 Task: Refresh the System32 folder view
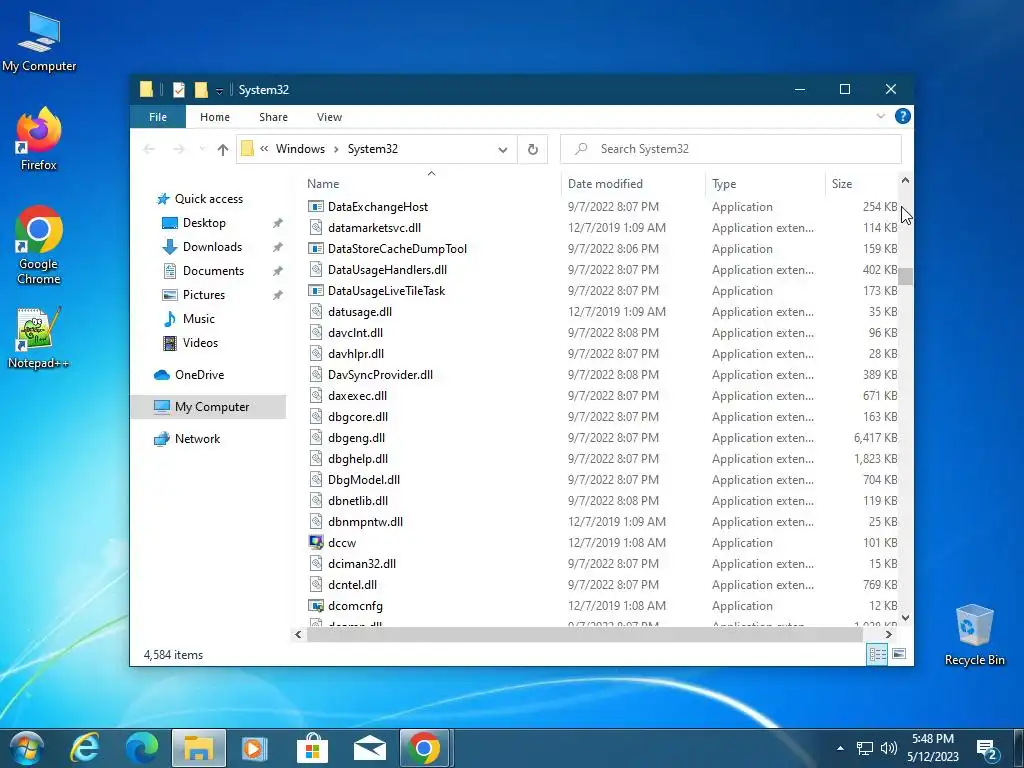[x=532, y=150]
